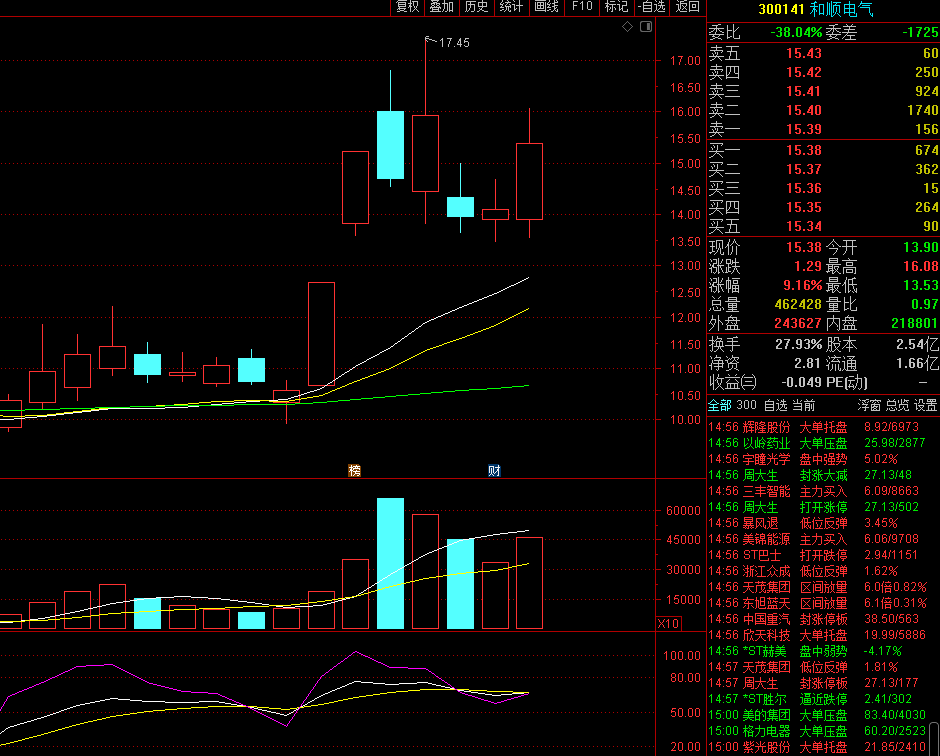The height and width of the screenshot is (756, 940).
Task: Click the 榜 marker icon on chart
Action: [x=354, y=471]
